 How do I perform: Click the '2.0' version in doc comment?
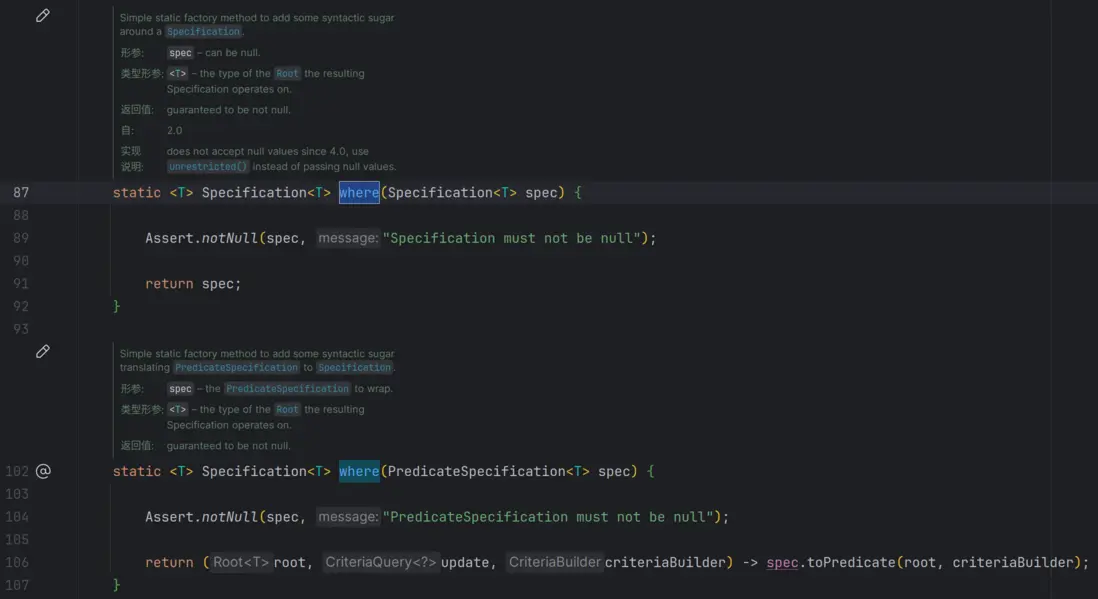pyautogui.click(x=174, y=130)
